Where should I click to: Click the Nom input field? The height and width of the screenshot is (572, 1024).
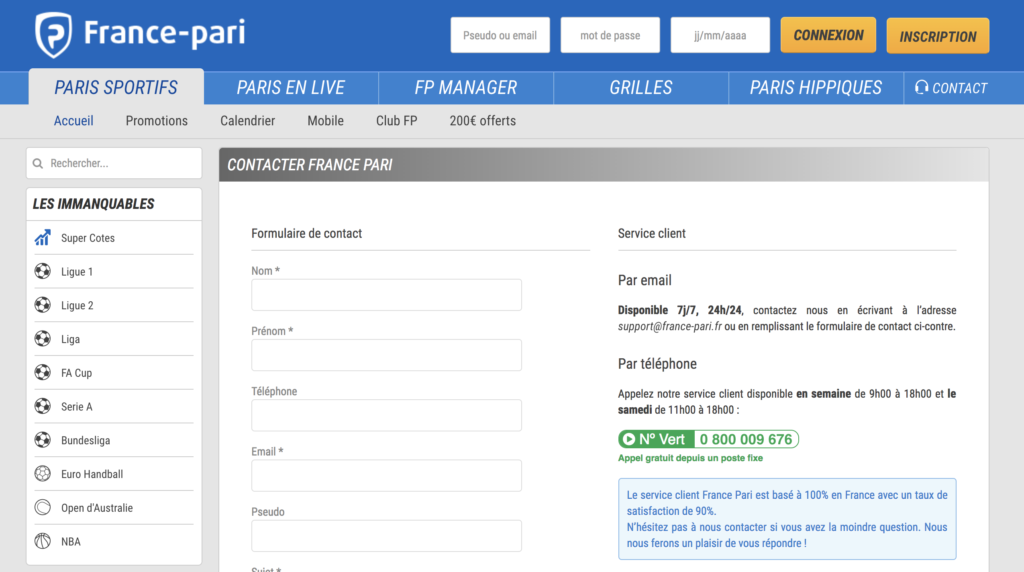(x=387, y=295)
